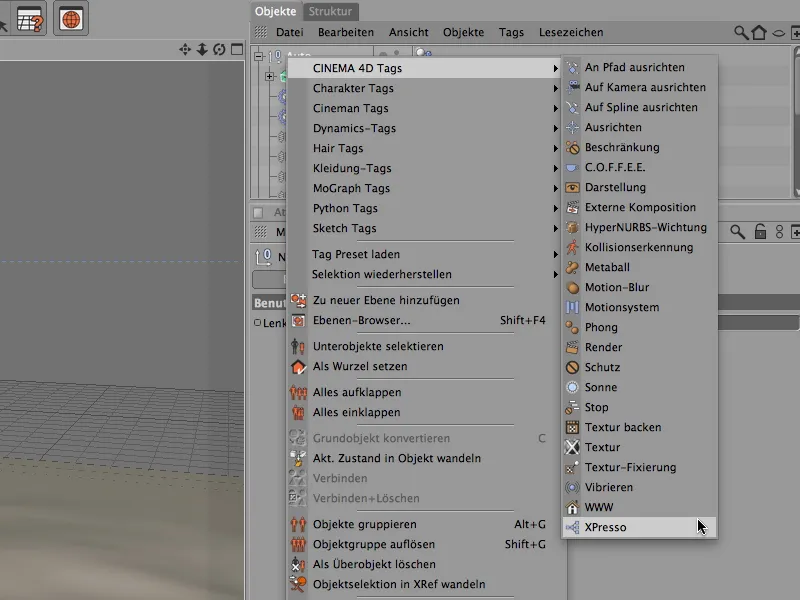Open the help table icon in top toolbar
This screenshot has width=800, height=600.
[x=30, y=19]
